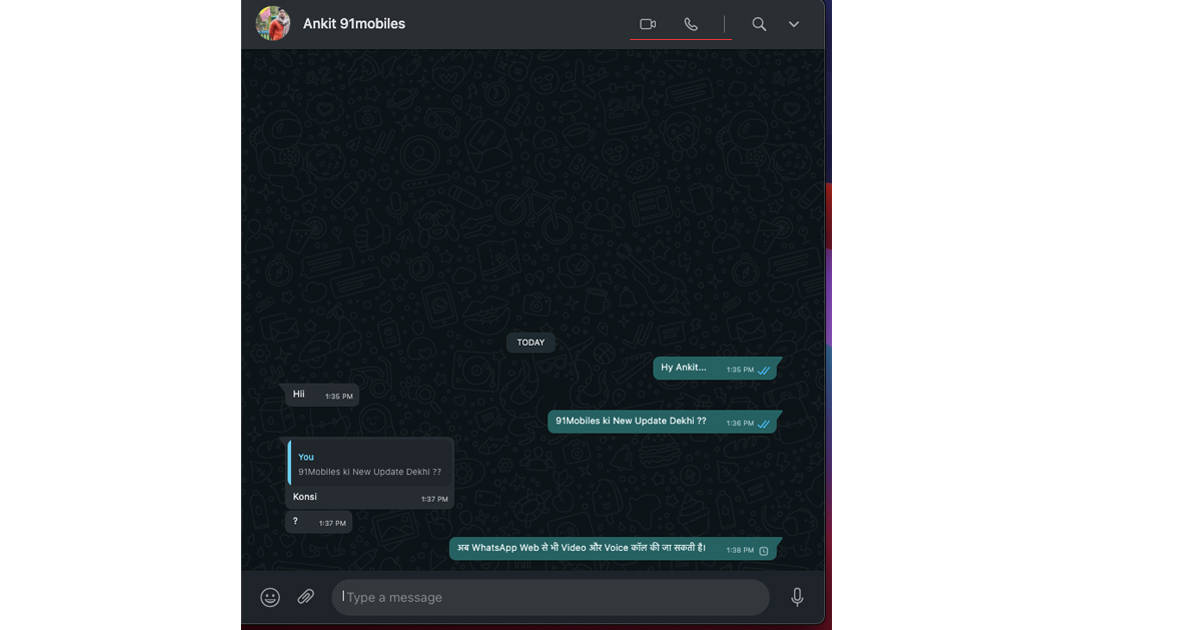Image resolution: width=1200 pixels, height=630 pixels.
Task: Click the pending clock icon on last message
Action: coord(764,551)
